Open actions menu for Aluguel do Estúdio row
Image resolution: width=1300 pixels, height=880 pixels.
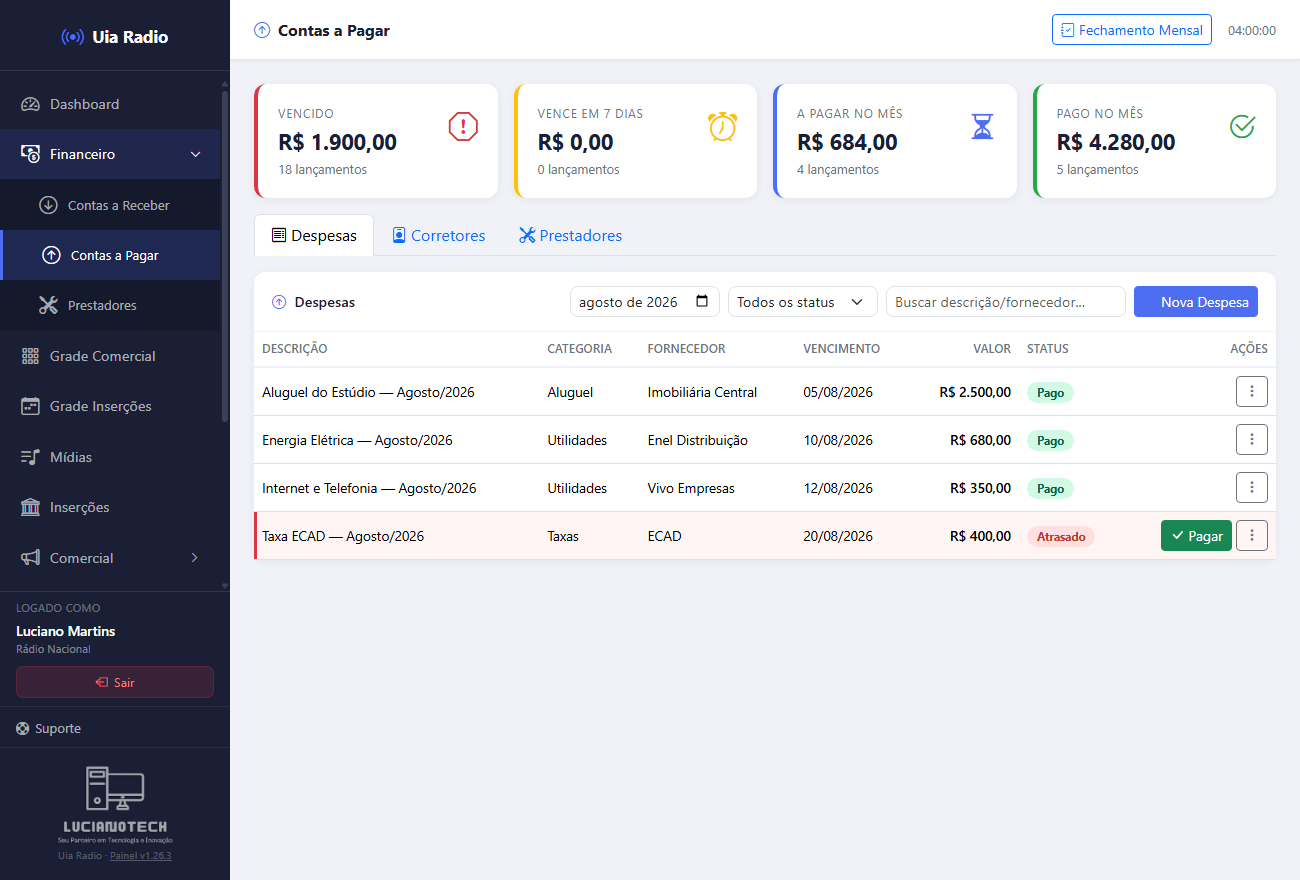1252,392
